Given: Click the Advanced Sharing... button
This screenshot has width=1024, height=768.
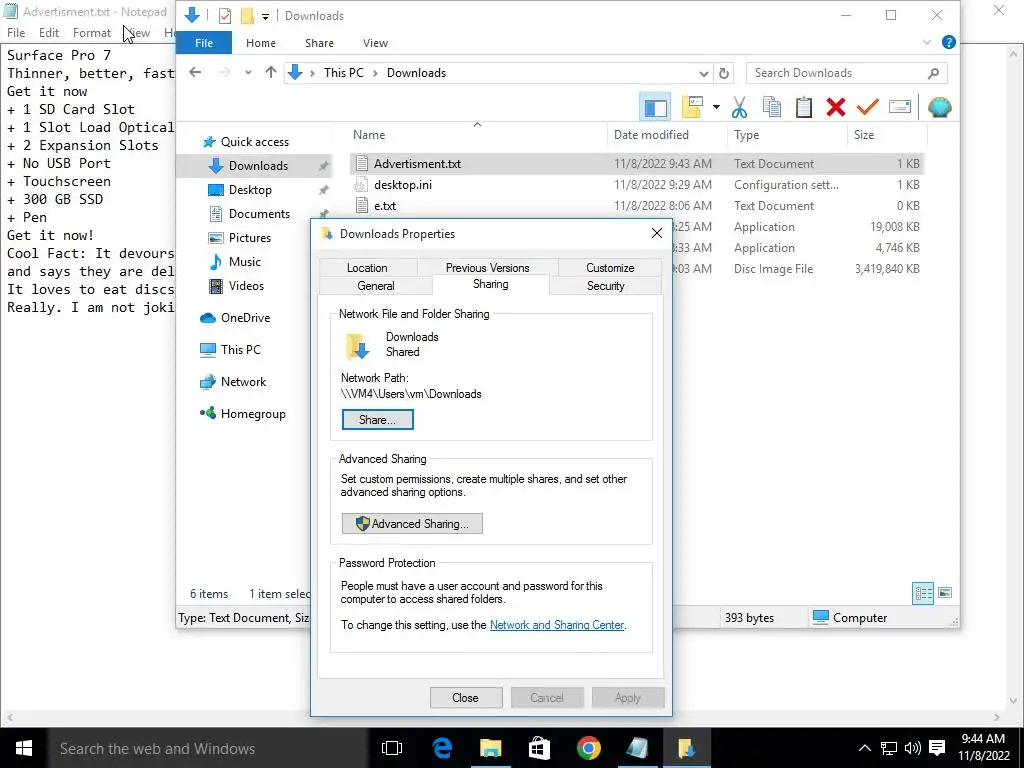Looking at the screenshot, I should pyautogui.click(x=412, y=524).
